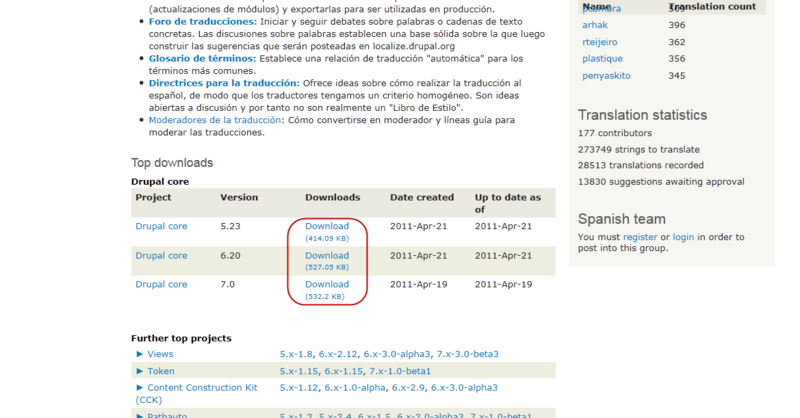Expand the Views project arrow
The width and height of the screenshot is (800, 418).
140,354
